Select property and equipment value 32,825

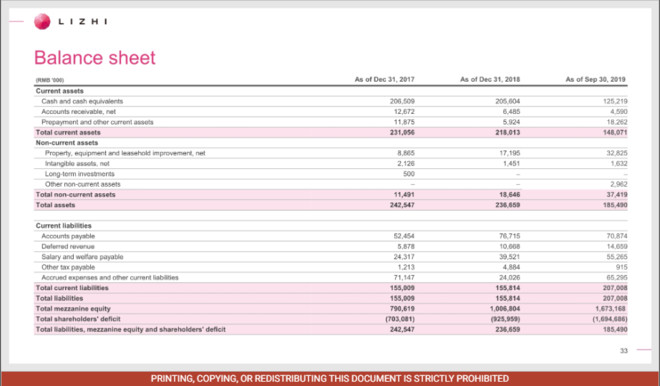(617, 153)
